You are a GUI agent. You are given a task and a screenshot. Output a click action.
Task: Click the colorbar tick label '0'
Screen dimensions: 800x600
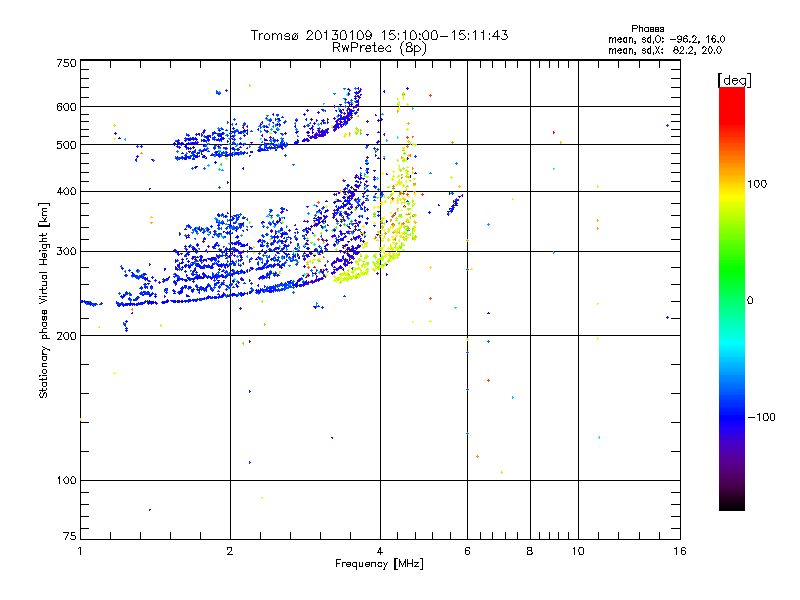point(750,300)
